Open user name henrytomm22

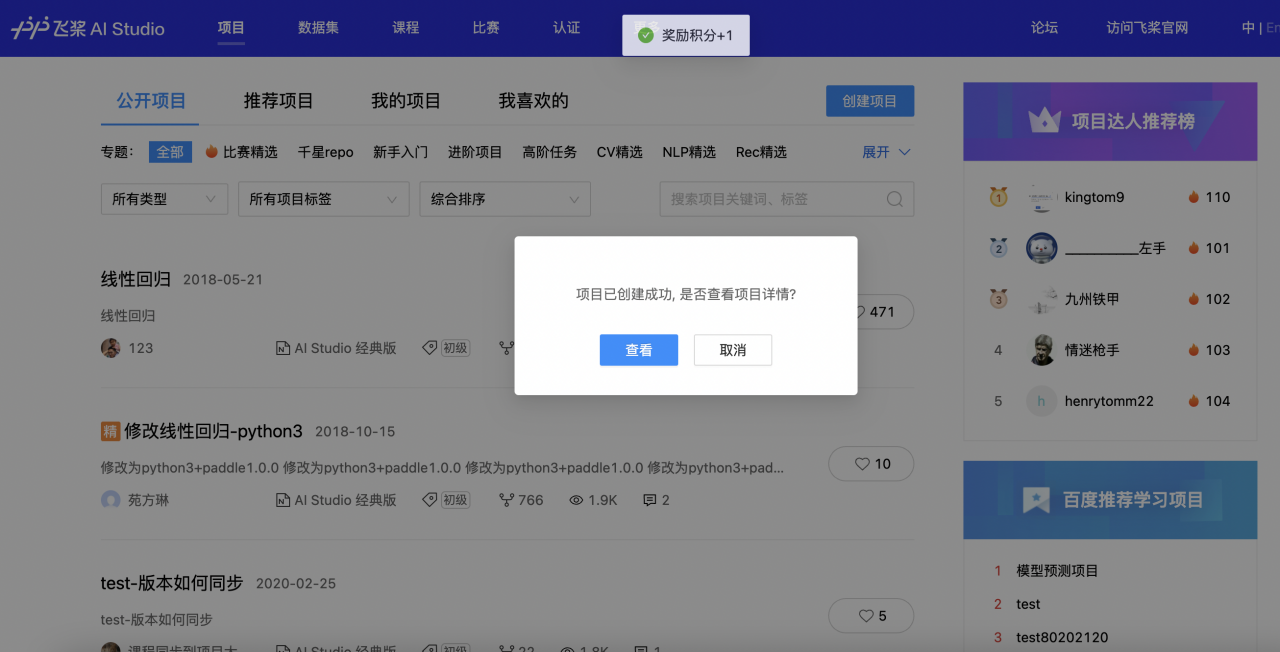[1109, 401]
